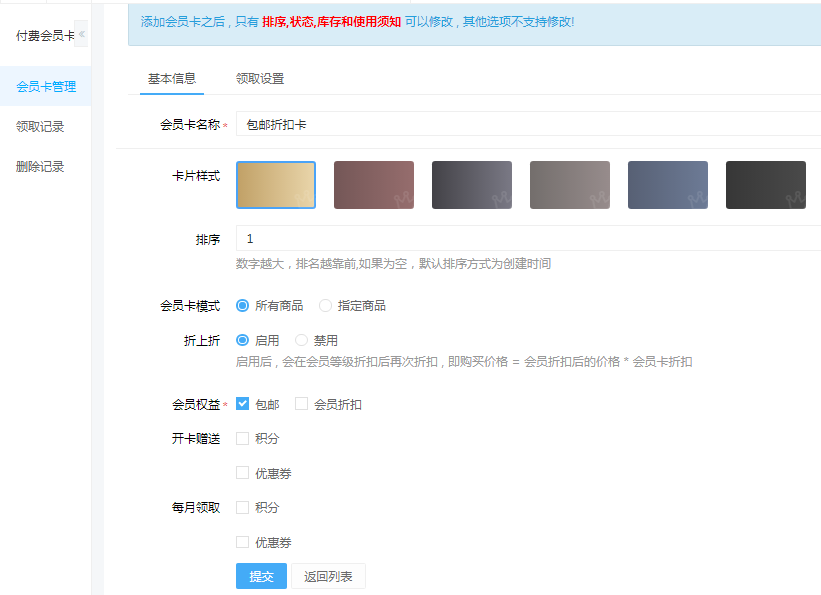Collapse the sidebar with the double-chevron icon
The image size is (821, 595).
pyautogui.click(x=82, y=34)
